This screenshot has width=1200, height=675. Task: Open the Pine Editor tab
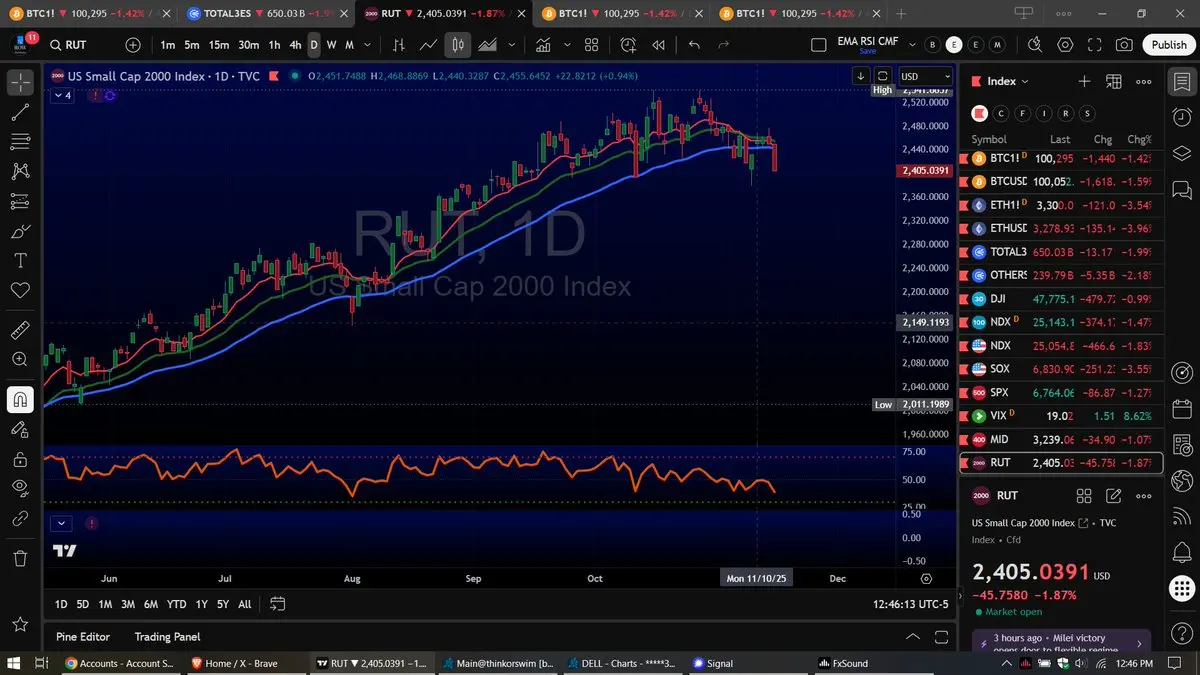point(83,637)
